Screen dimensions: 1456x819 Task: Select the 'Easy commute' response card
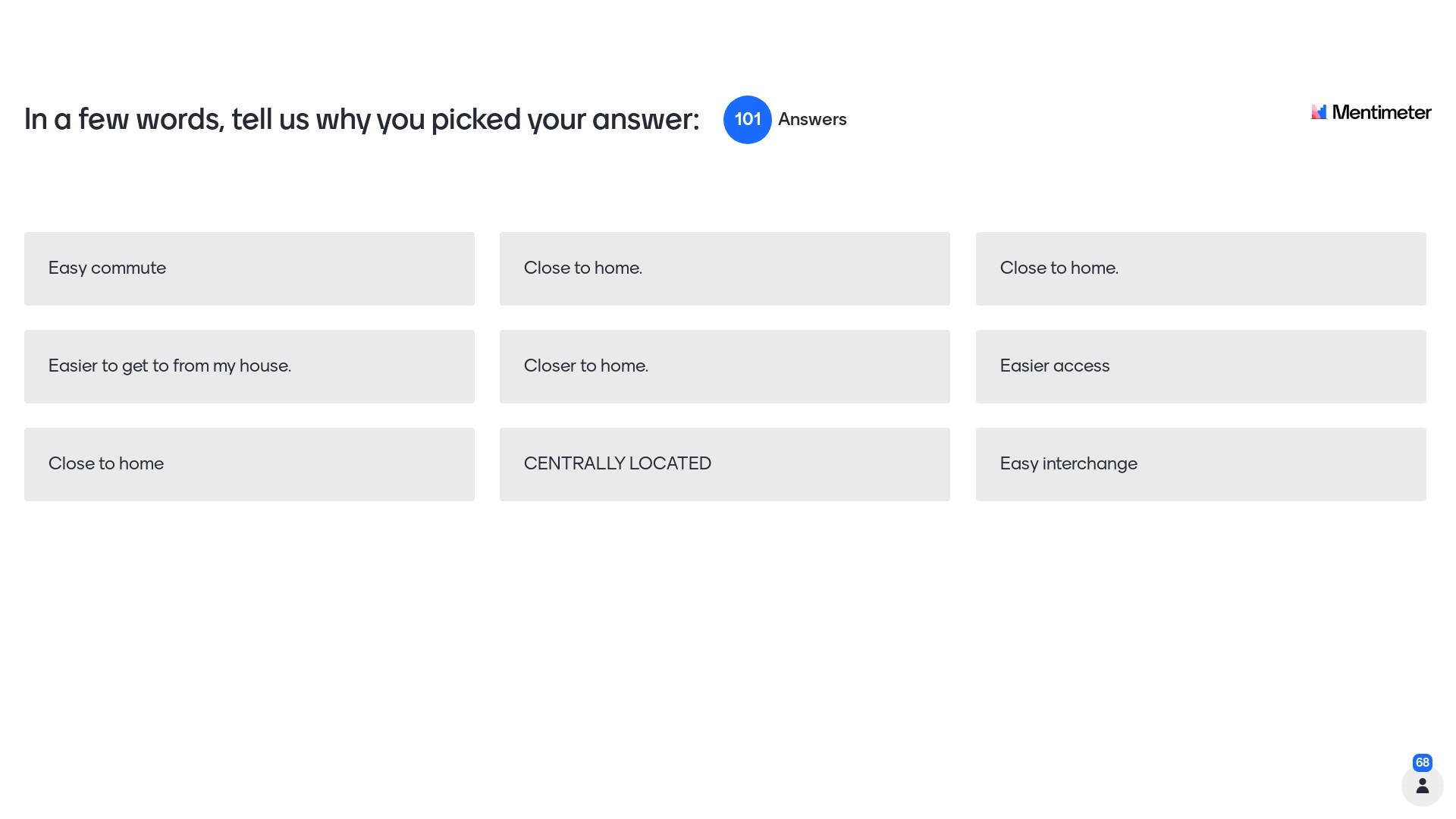click(x=249, y=268)
